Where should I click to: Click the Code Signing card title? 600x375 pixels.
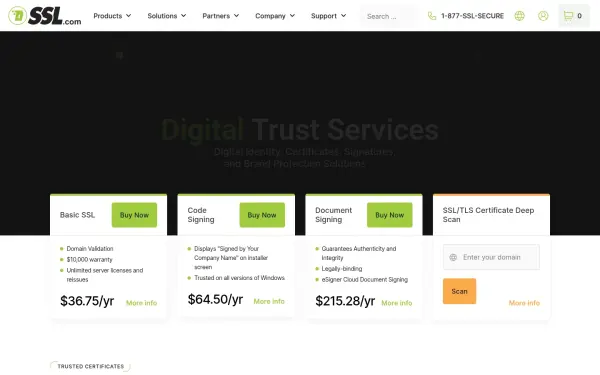(x=201, y=215)
